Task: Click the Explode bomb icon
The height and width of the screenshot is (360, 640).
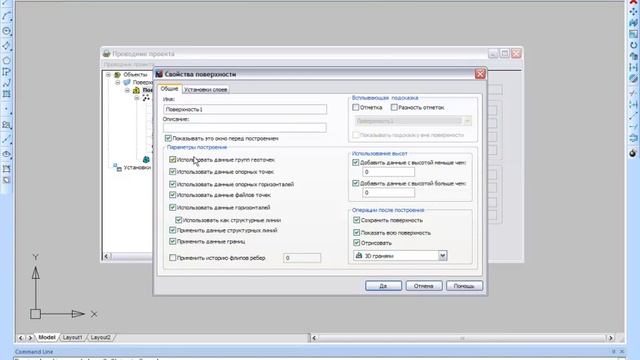Action: 633,153
